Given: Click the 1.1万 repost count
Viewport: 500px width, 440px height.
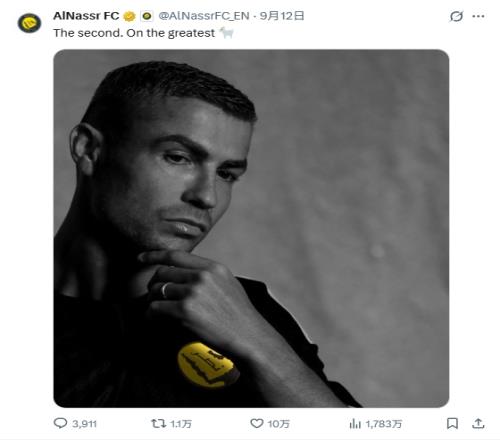Looking at the screenshot, I should click(181, 424).
